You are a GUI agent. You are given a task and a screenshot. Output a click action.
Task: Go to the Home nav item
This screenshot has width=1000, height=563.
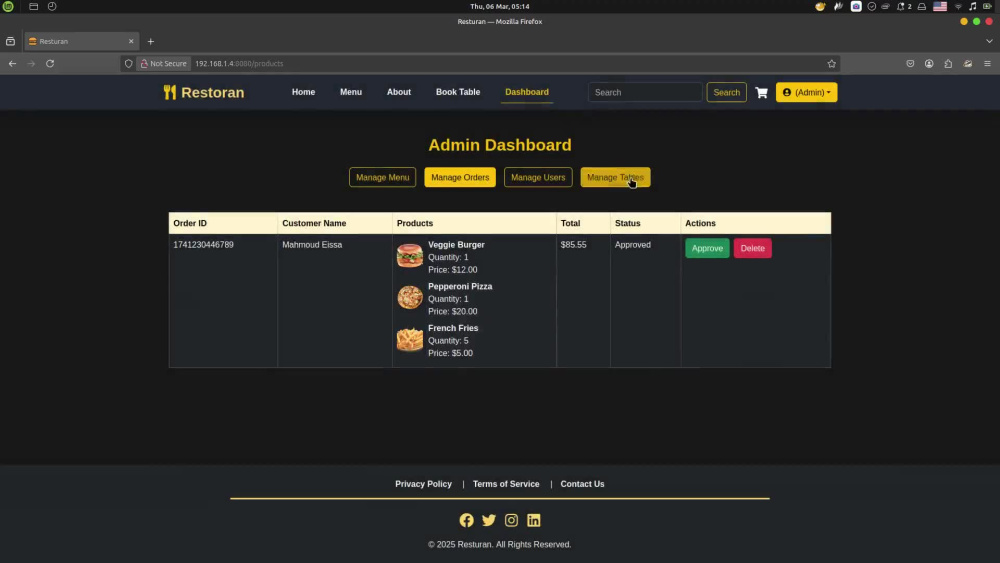pos(304,92)
